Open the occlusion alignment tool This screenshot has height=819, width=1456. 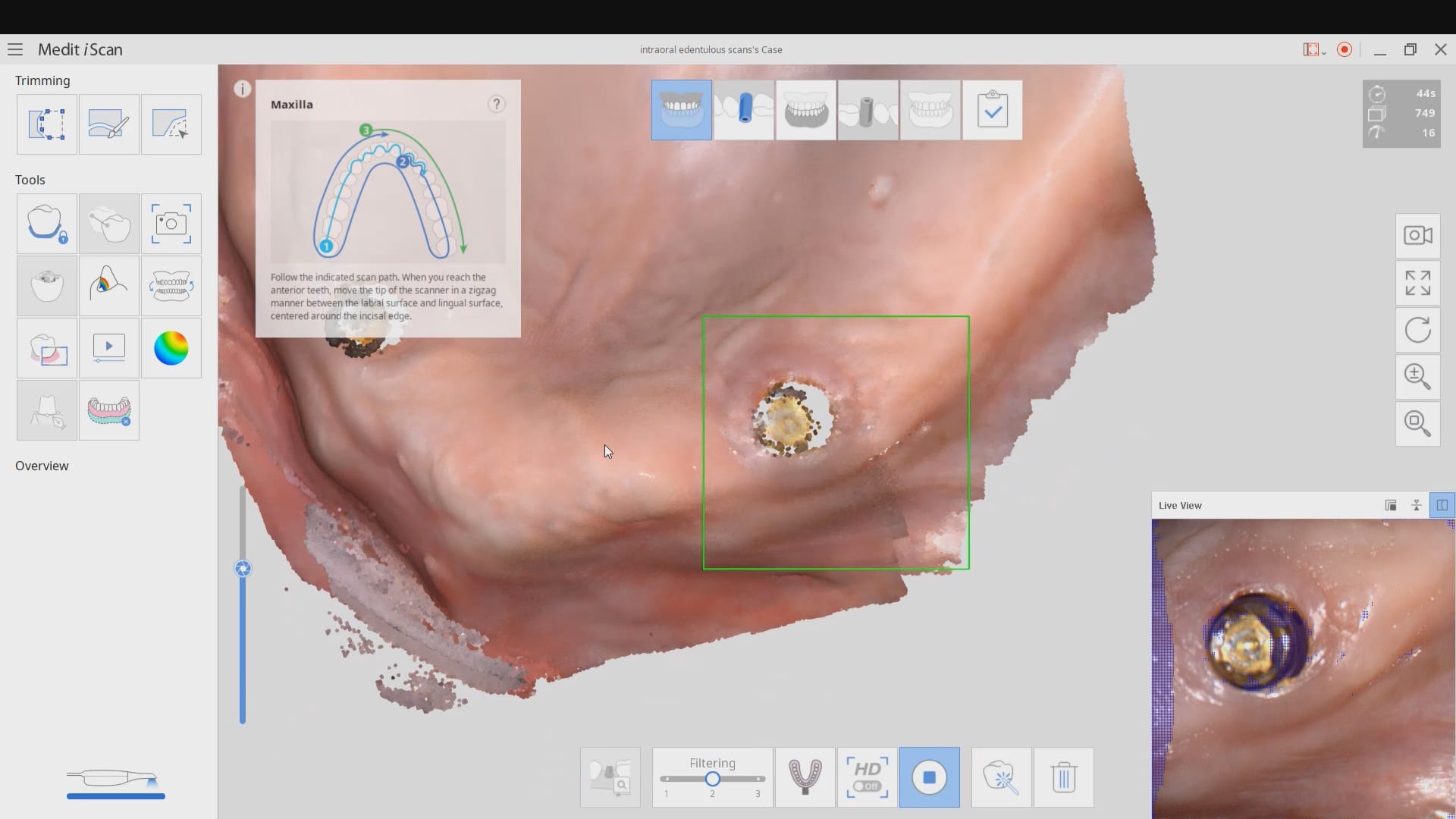[171, 286]
